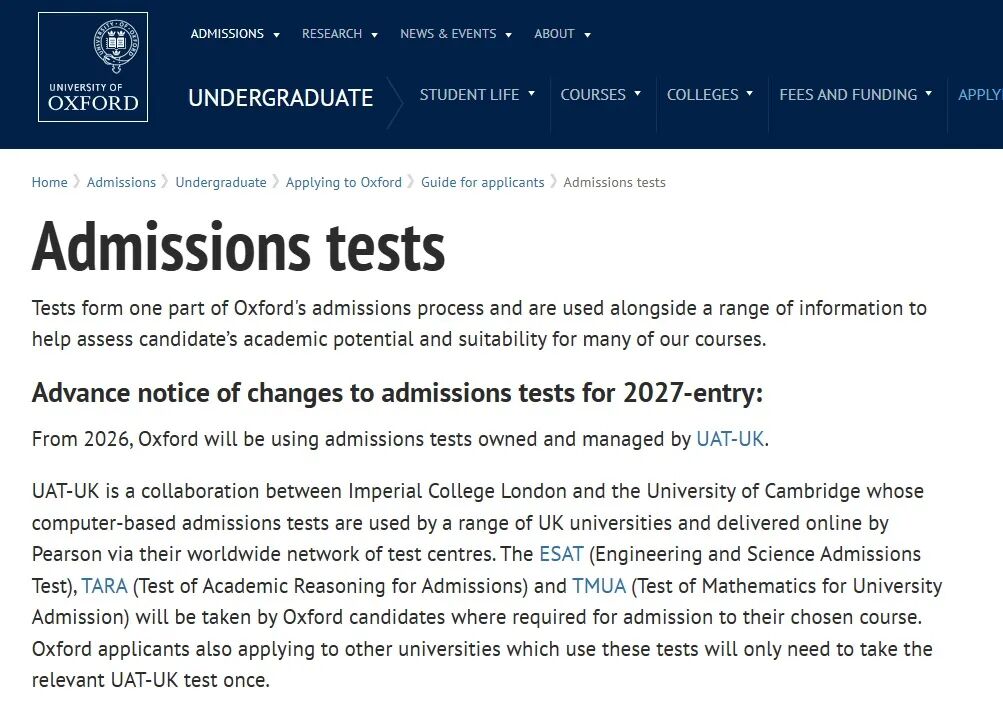
Task: Click the TARA test link
Action: click(x=105, y=586)
